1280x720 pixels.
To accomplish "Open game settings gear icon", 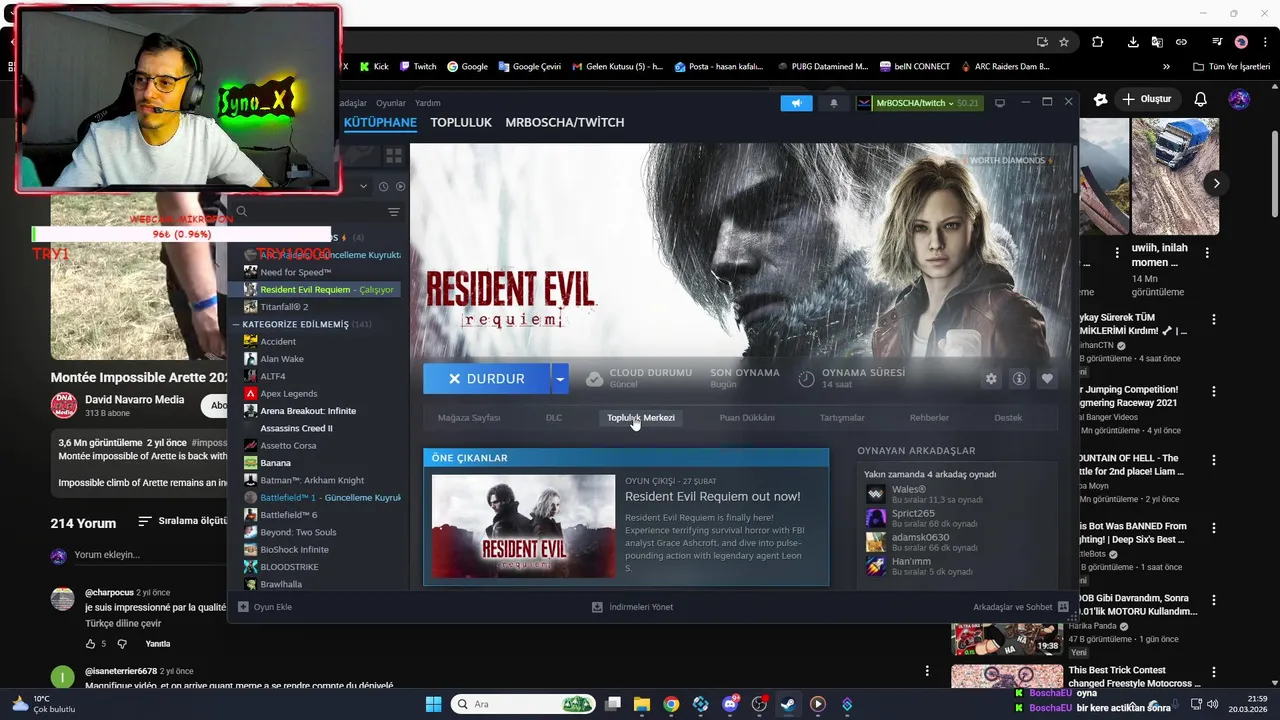I will tap(991, 379).
